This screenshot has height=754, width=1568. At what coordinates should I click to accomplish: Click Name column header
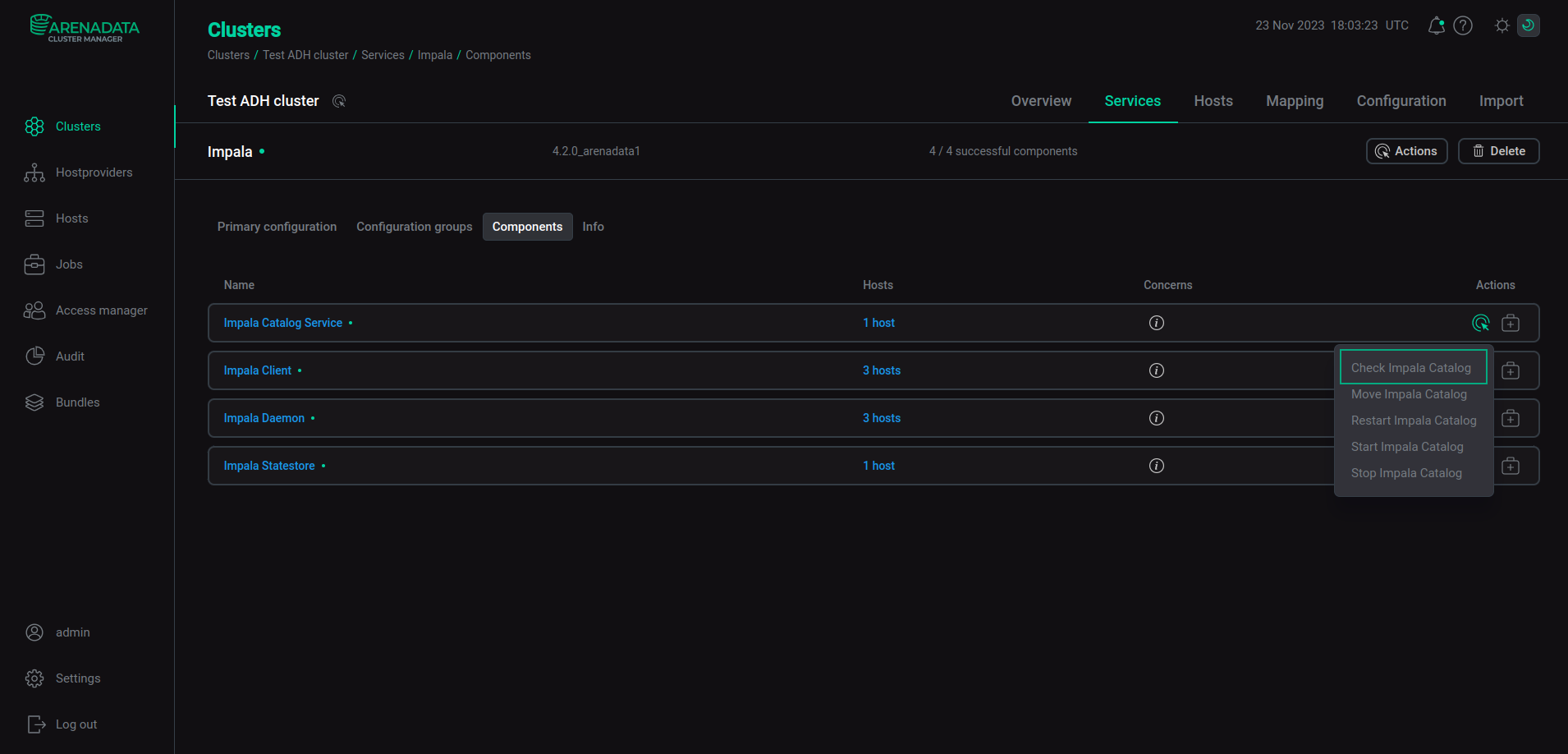239,285
